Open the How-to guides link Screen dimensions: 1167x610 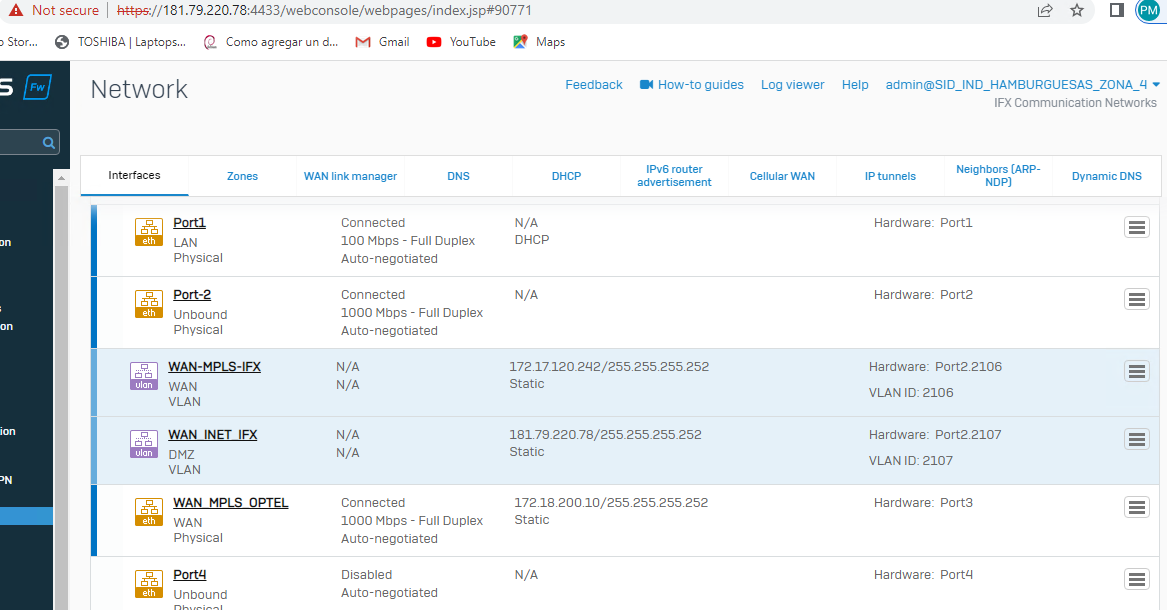point(692,85)
